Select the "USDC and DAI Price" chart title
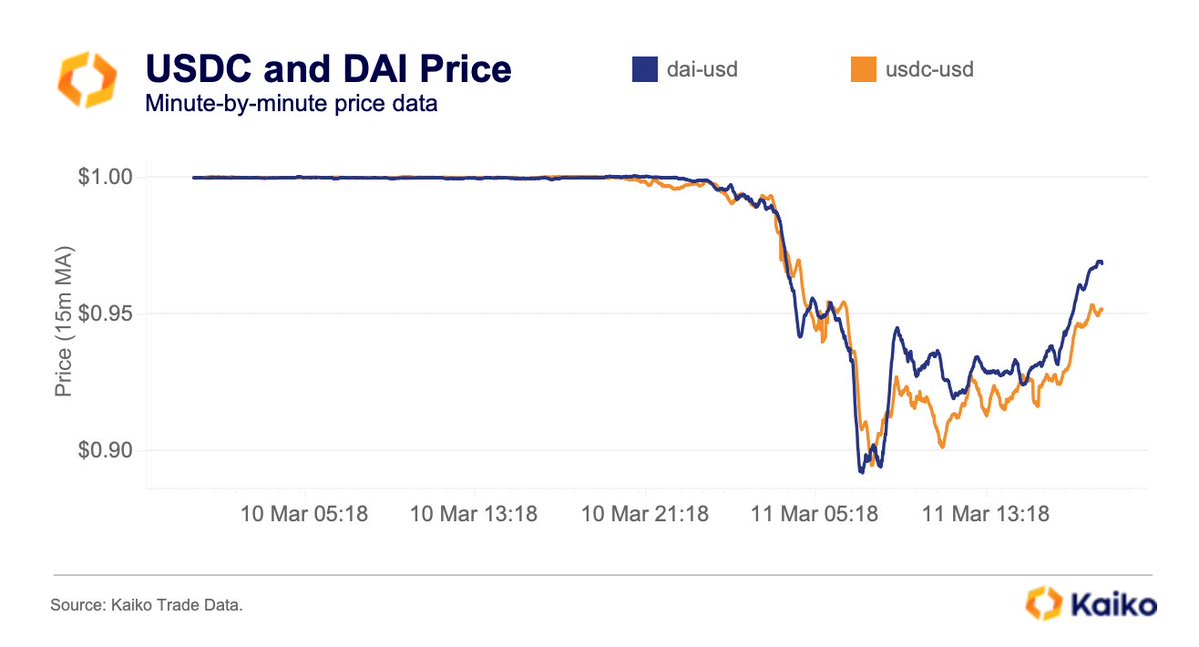Viewport: 1199px width, 647px height. tap(328, 69)
